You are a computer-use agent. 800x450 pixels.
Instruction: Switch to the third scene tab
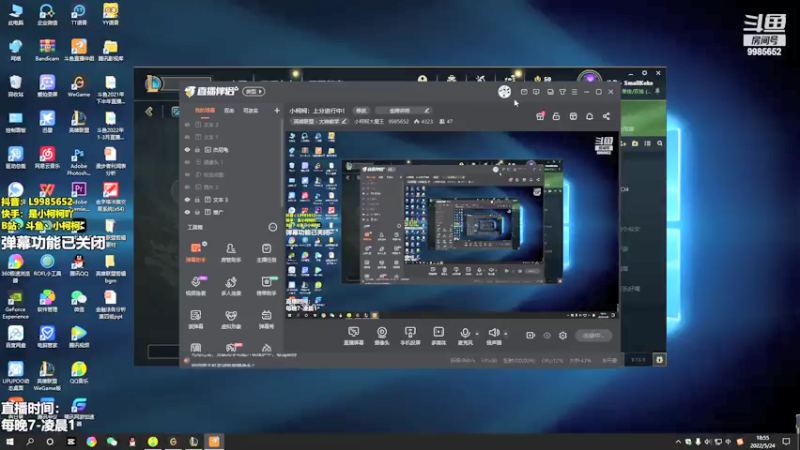(x=251, y=110)
